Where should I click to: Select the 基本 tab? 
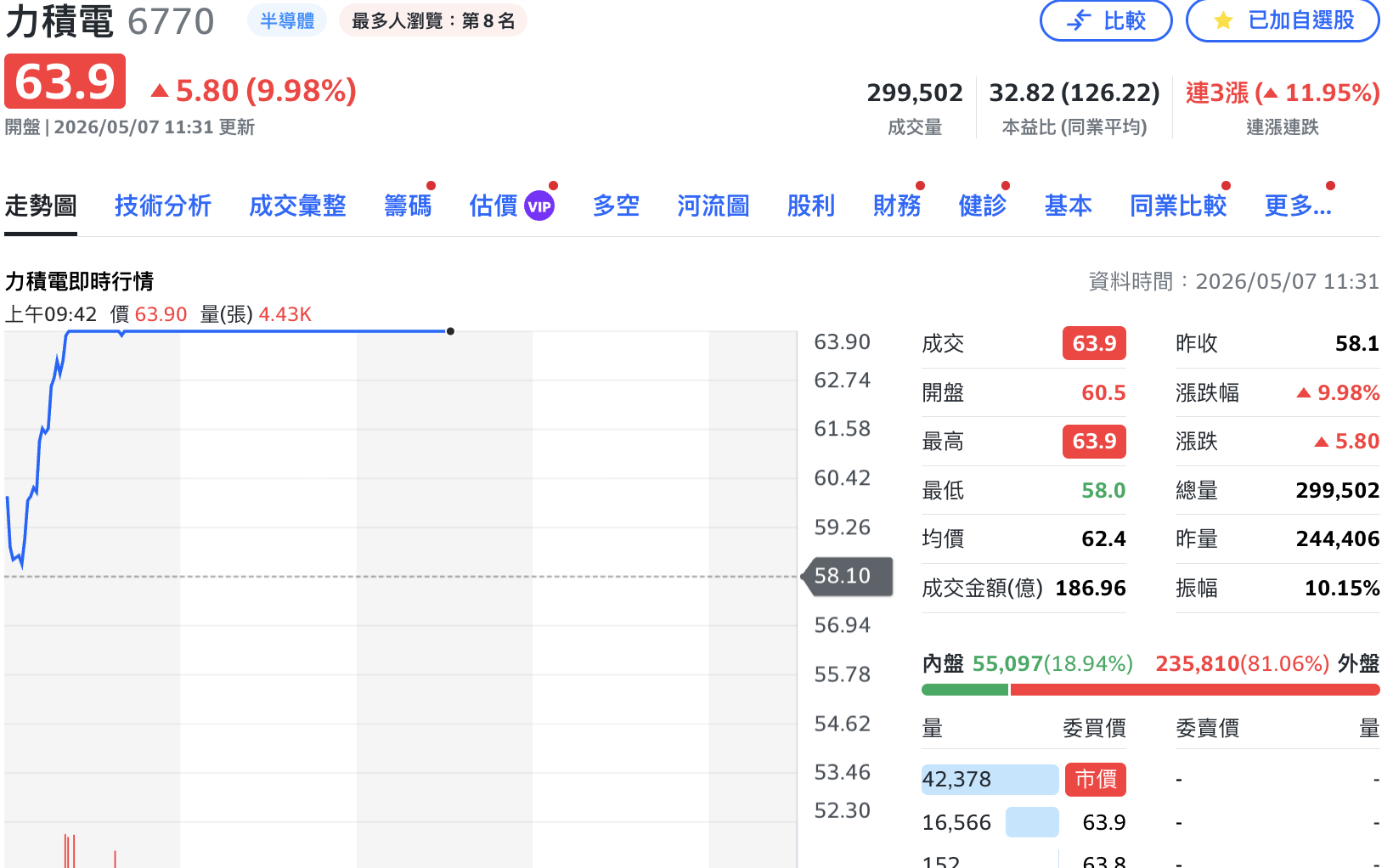point(1069,206)
